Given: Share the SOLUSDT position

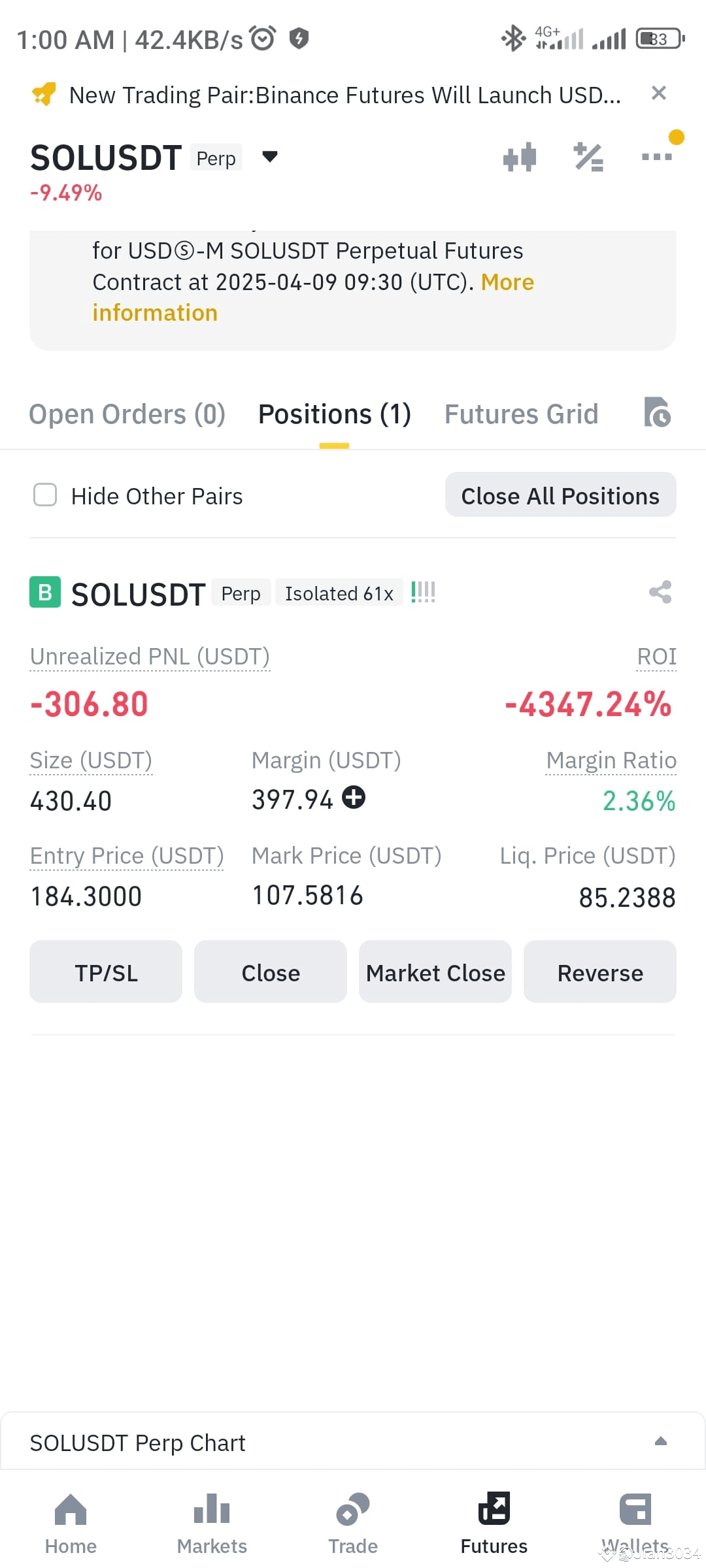Looking at the screenshot, I should coord(660,592).
